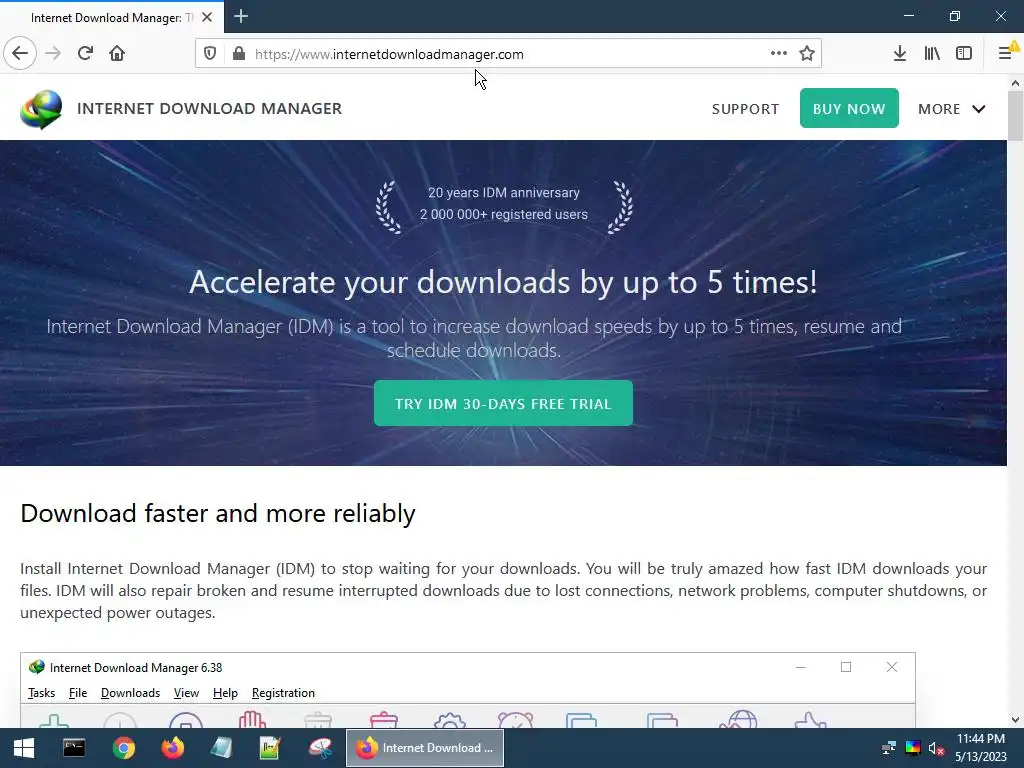Screen dimensions: 1024x768
Task: Click the page's vertical scrollbar thumb
Action: (1016, 116)
